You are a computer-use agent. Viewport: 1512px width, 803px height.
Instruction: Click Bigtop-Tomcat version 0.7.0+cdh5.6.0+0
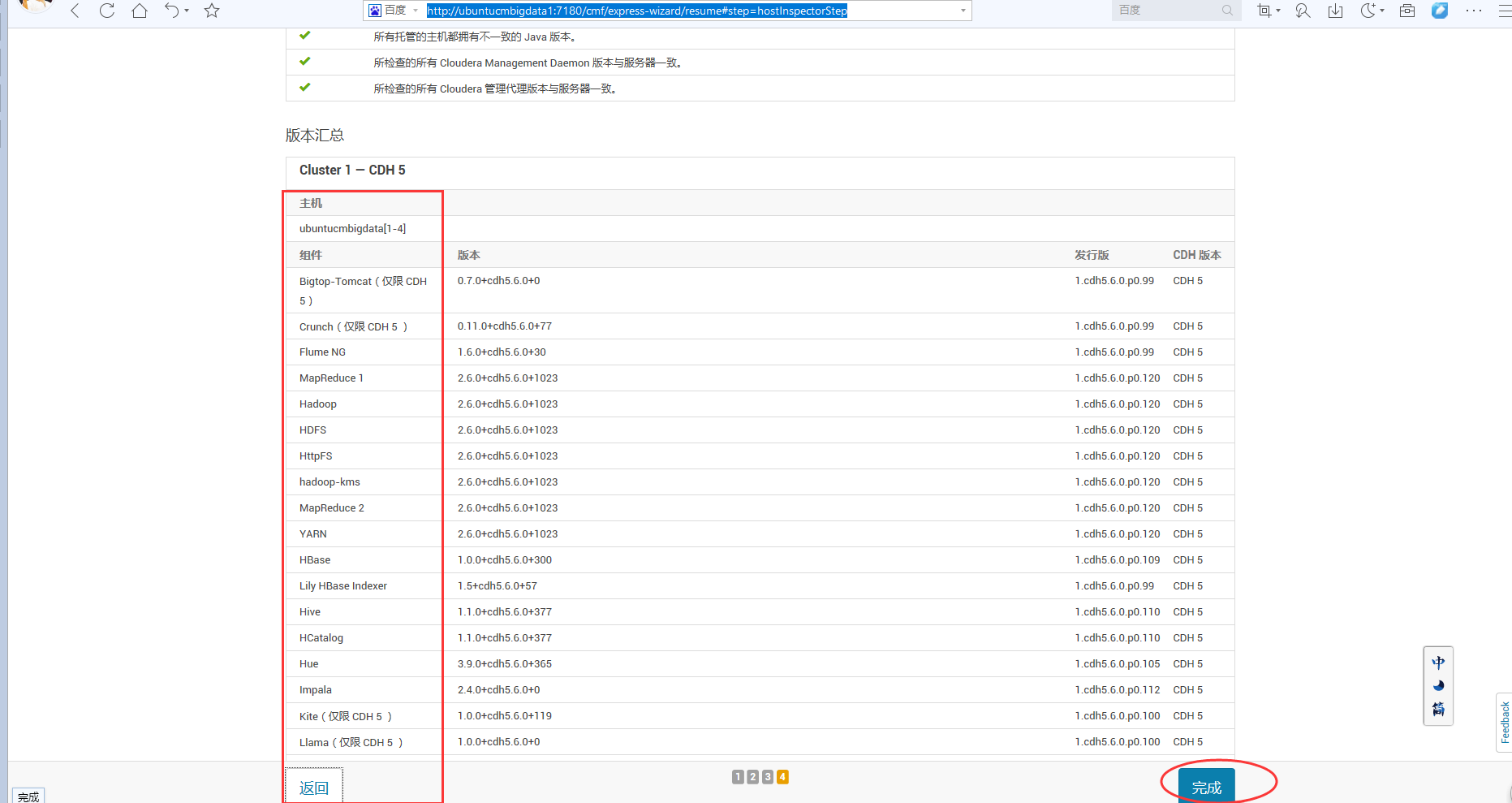click(498, 280)
